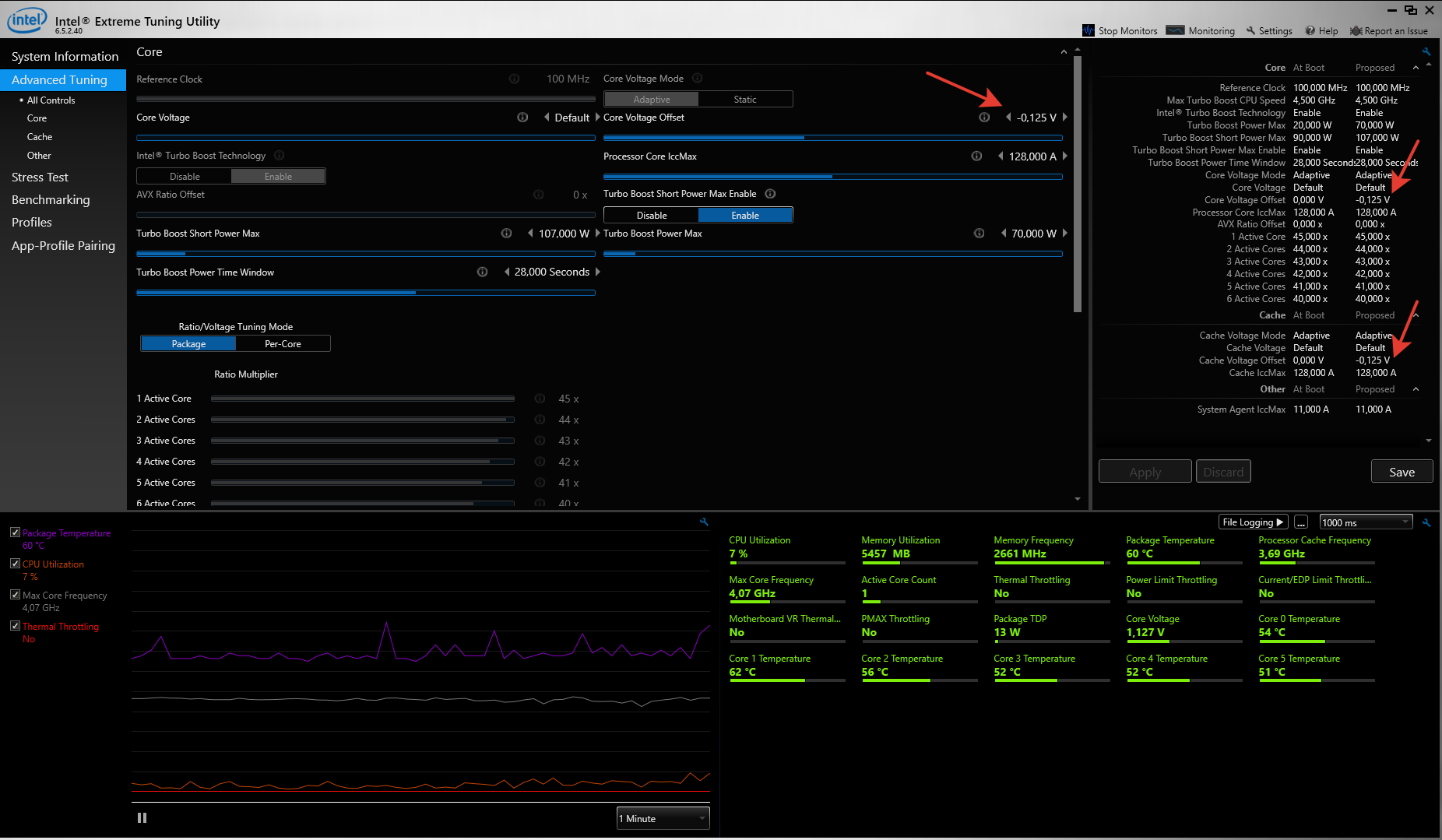This screenshot has width=1442, height=840.
Task: Increase Turbo Boost Short Power Max value
Action: (x=597, y=234)
